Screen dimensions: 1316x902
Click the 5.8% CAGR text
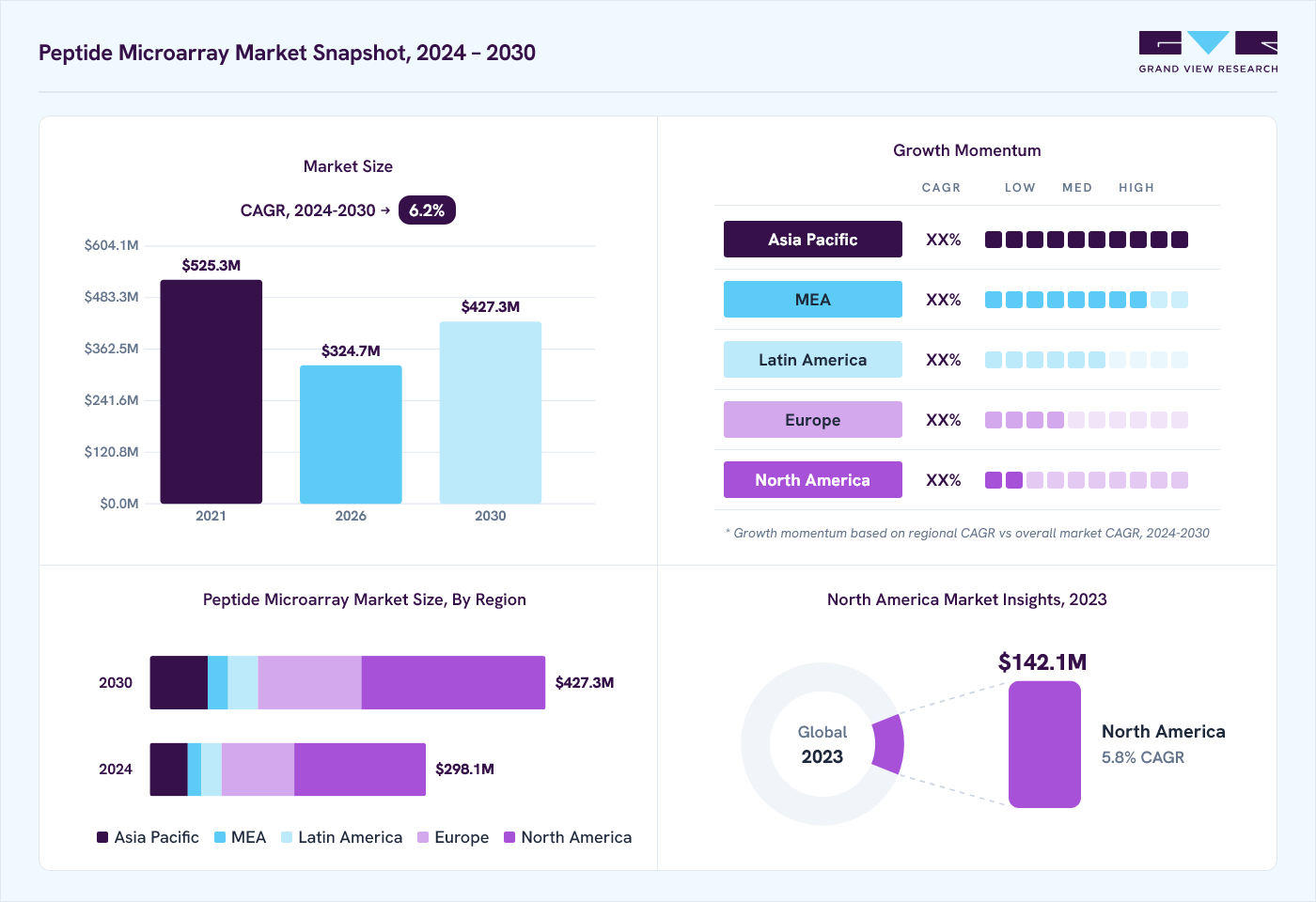click(x=1143, y=757)
